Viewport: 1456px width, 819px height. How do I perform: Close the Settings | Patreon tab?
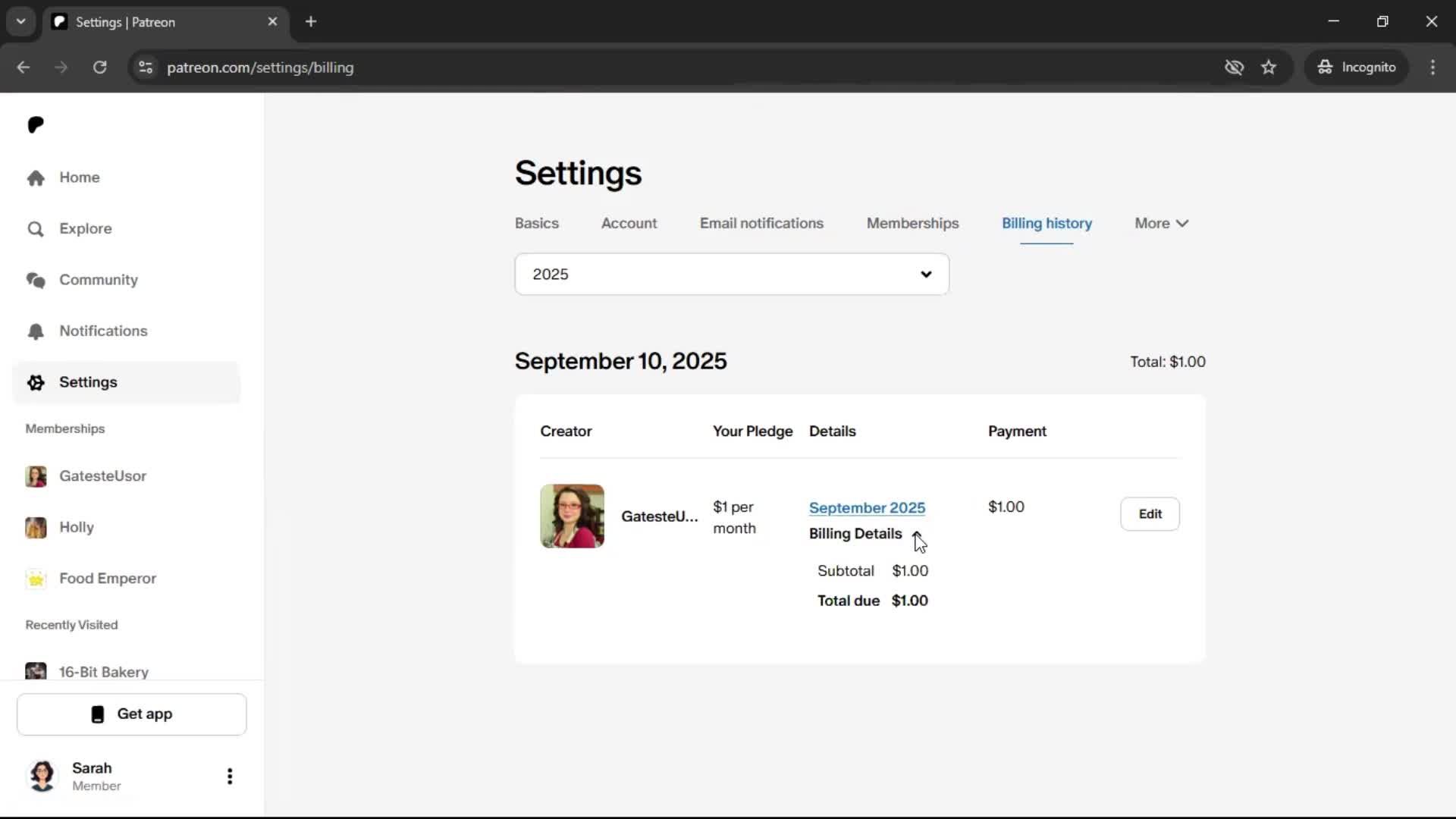tap(272, 22)
